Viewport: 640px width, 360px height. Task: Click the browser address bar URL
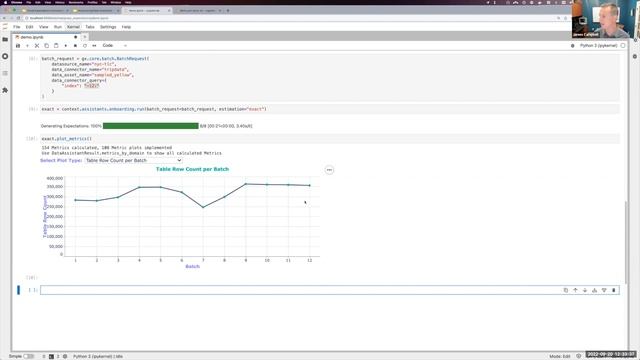tap(69, 18)
